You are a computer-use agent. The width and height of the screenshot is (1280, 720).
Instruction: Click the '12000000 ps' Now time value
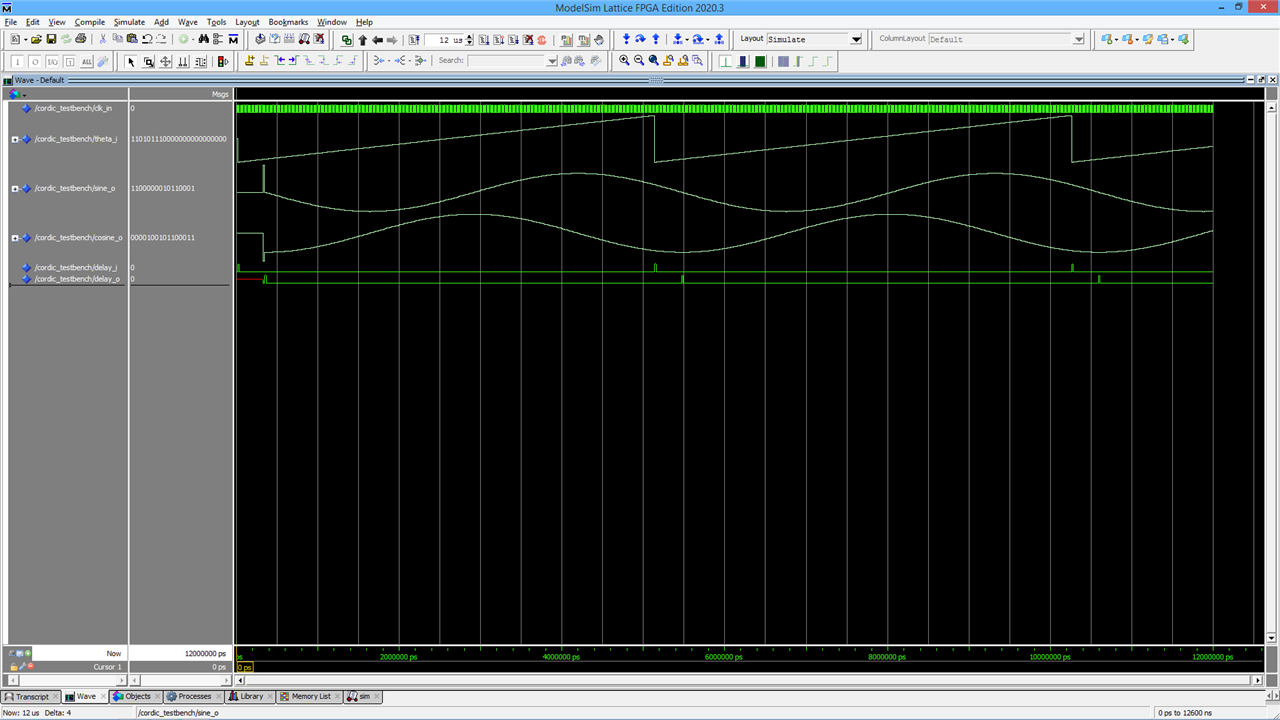click(x=207, y=653)
